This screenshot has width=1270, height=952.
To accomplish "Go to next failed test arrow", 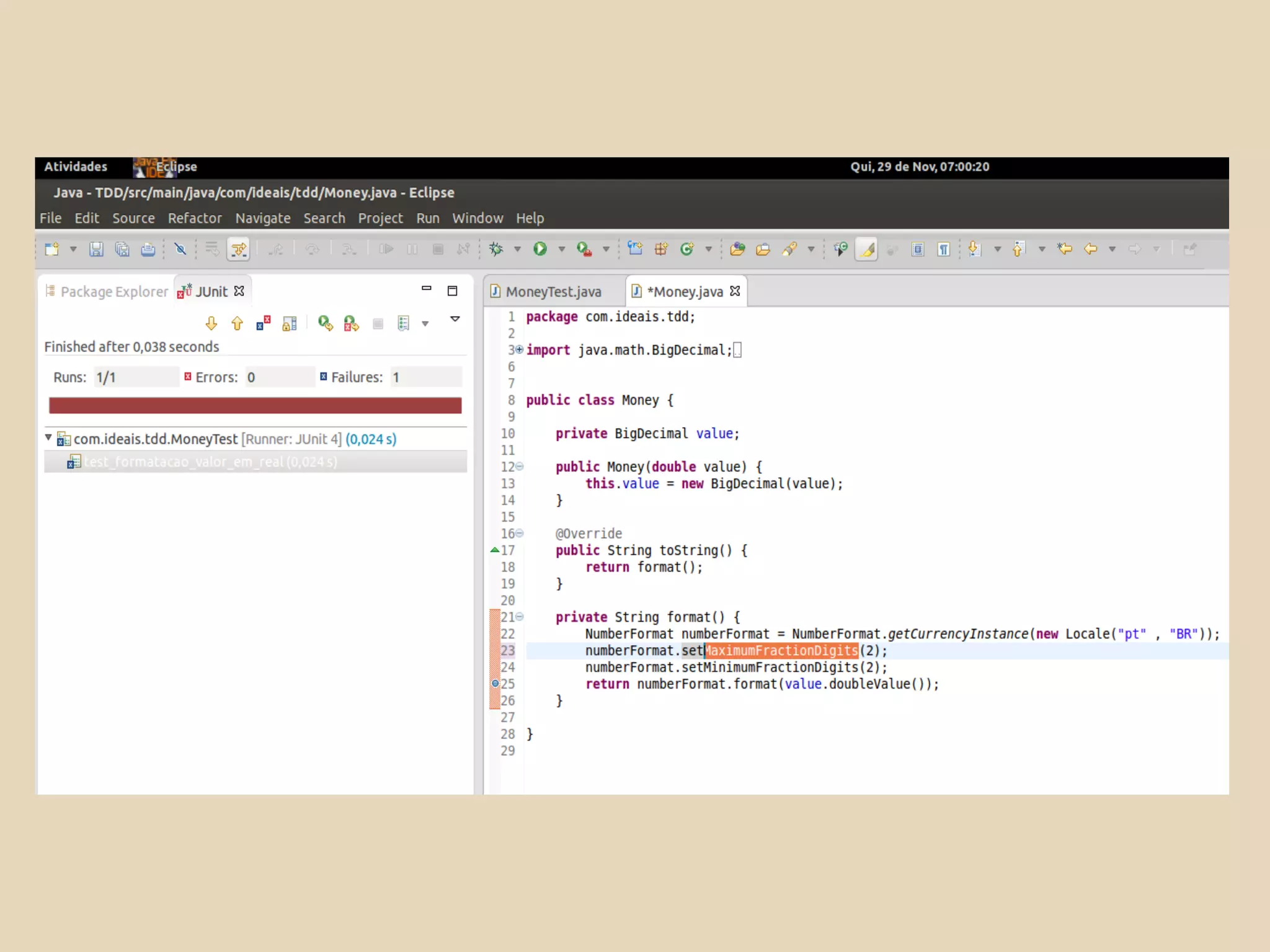I will click(x=211, y=324).
